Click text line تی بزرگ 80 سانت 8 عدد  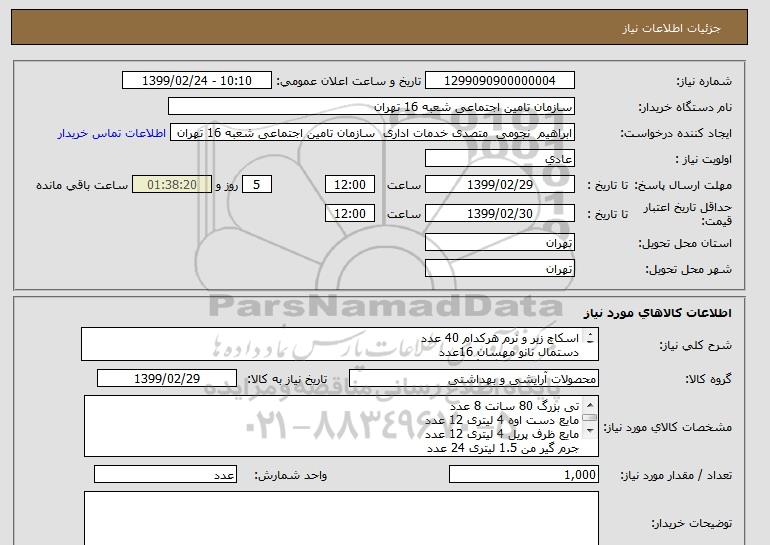[515, 407]
